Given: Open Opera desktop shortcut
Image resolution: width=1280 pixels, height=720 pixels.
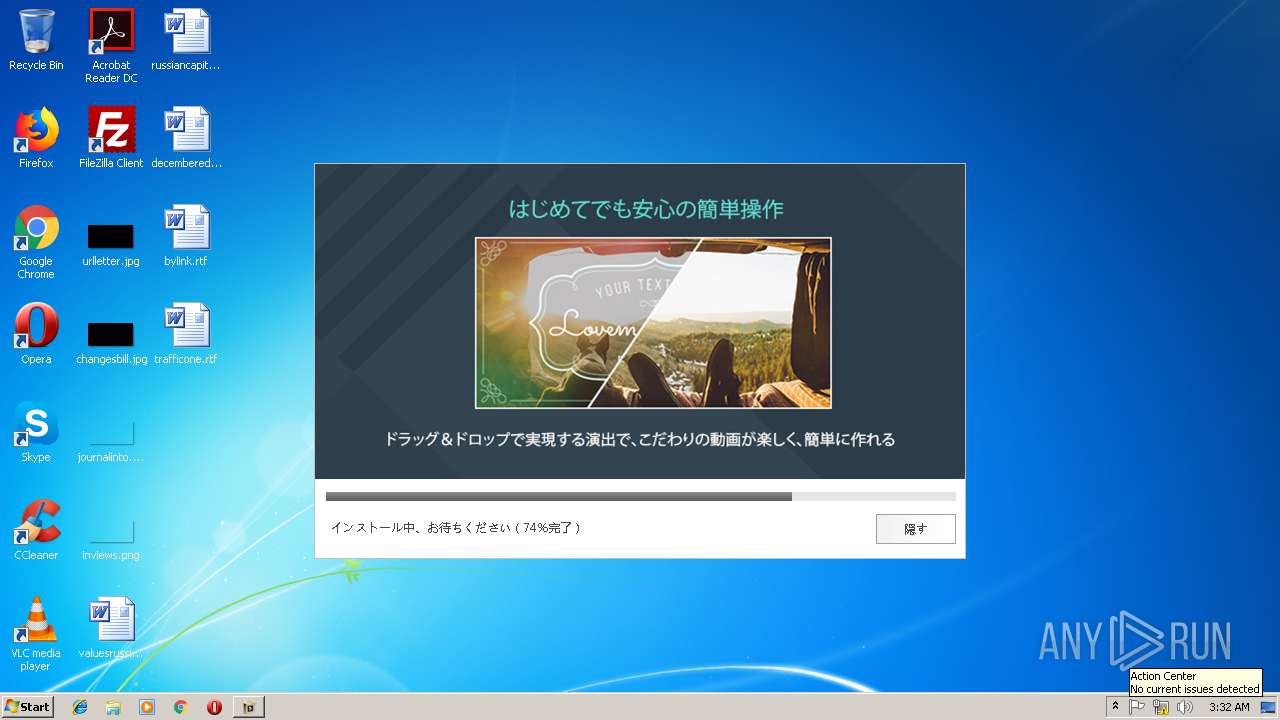Looking at the screenshot, I should tap(36, 334).
